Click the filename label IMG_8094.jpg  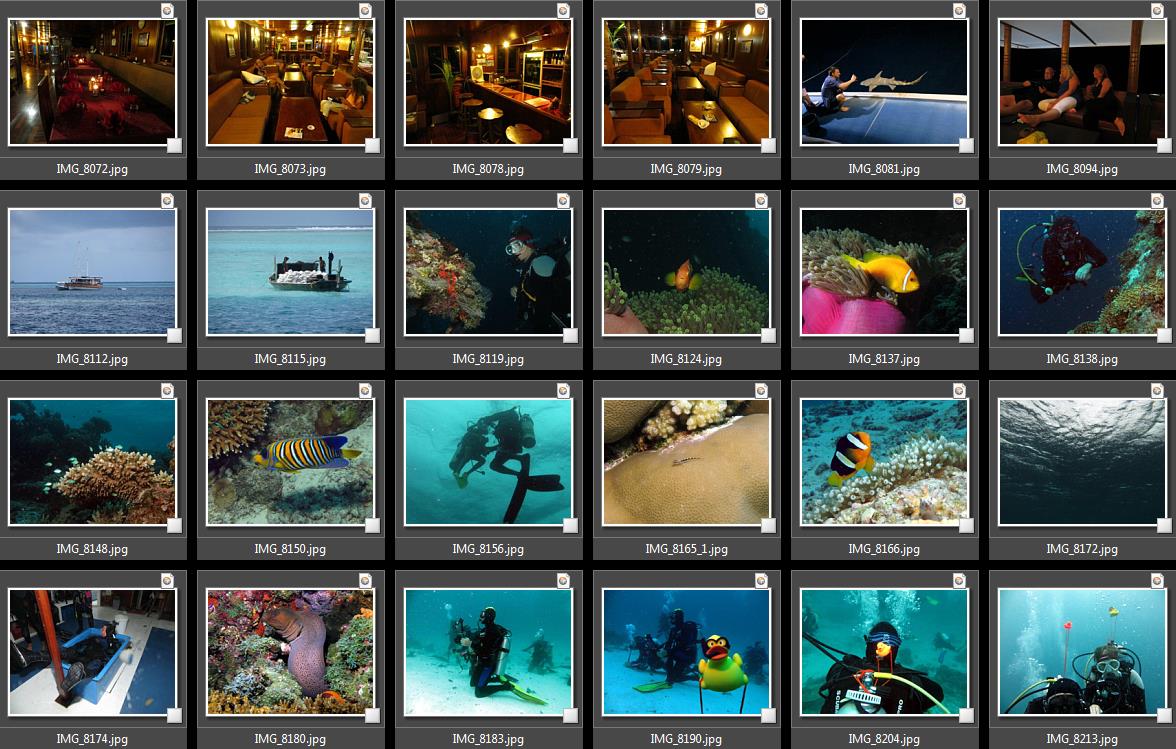point(1082,169)
